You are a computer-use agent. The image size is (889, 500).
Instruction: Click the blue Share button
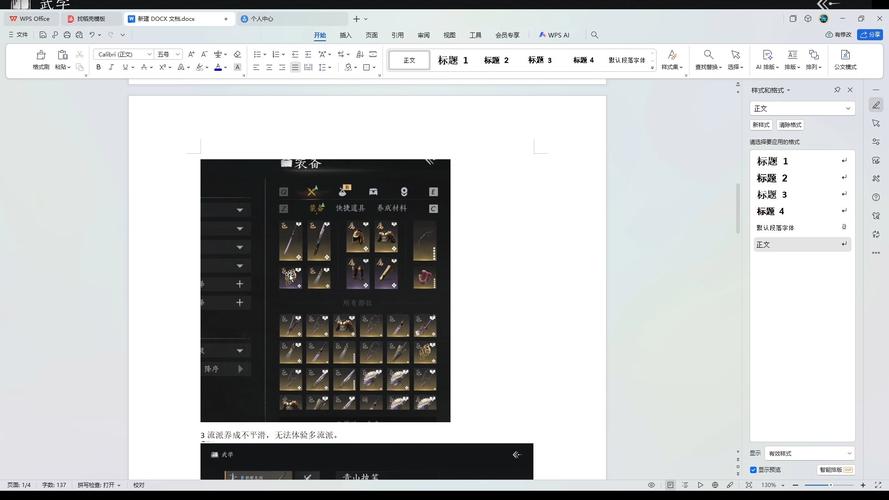coord(870,35)
